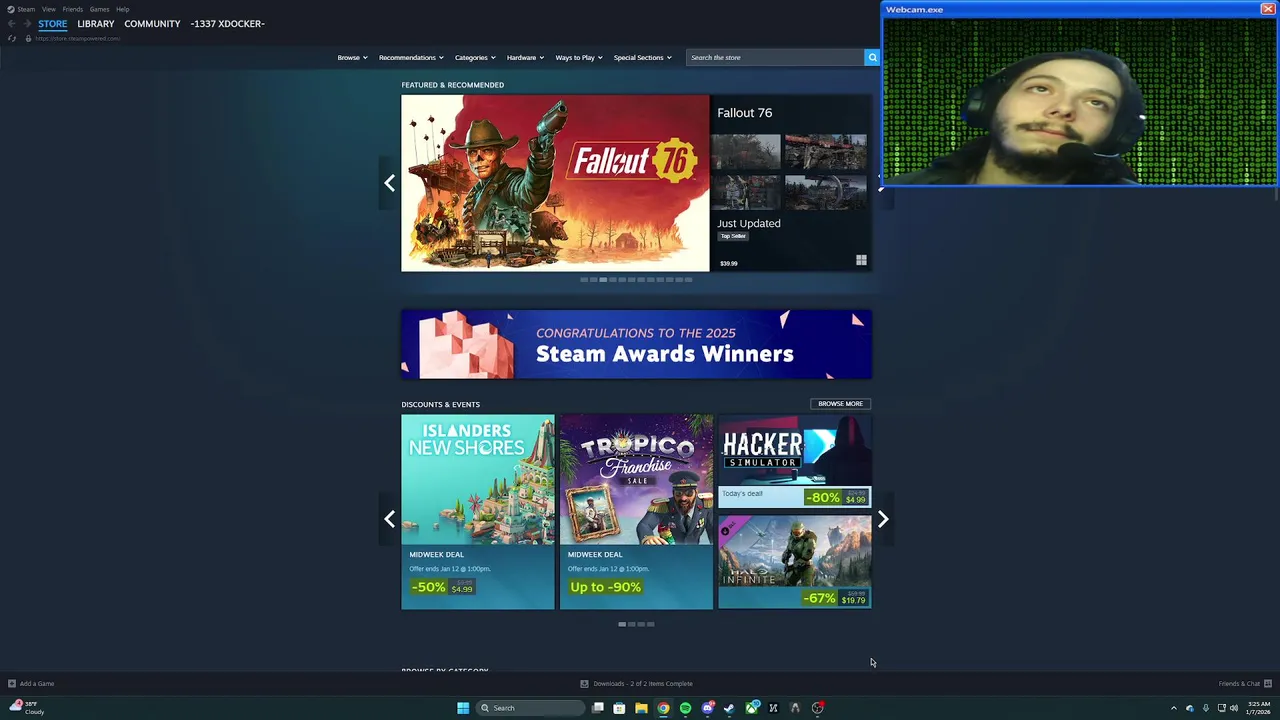The height and width of the screenshot is (720, 1280).
Task: Expand the Ways to Play dropdown
Action: coord(579,57)
